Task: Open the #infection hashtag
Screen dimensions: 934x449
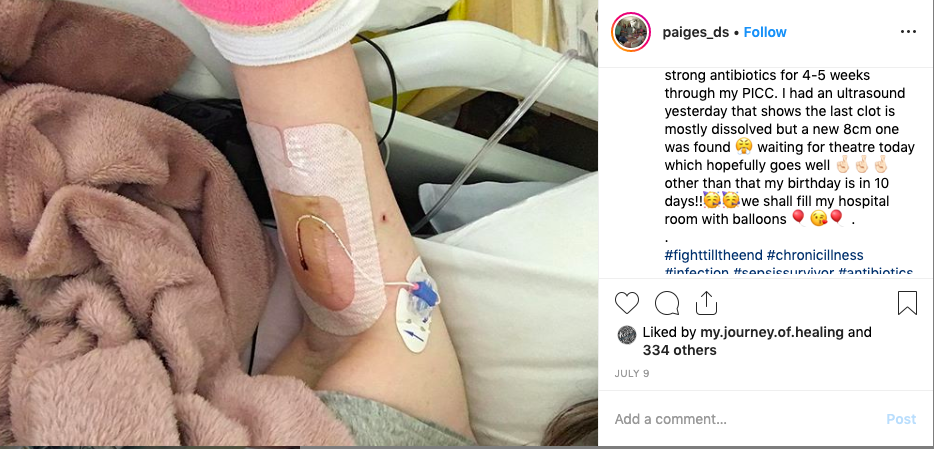Action: [696, 272]
